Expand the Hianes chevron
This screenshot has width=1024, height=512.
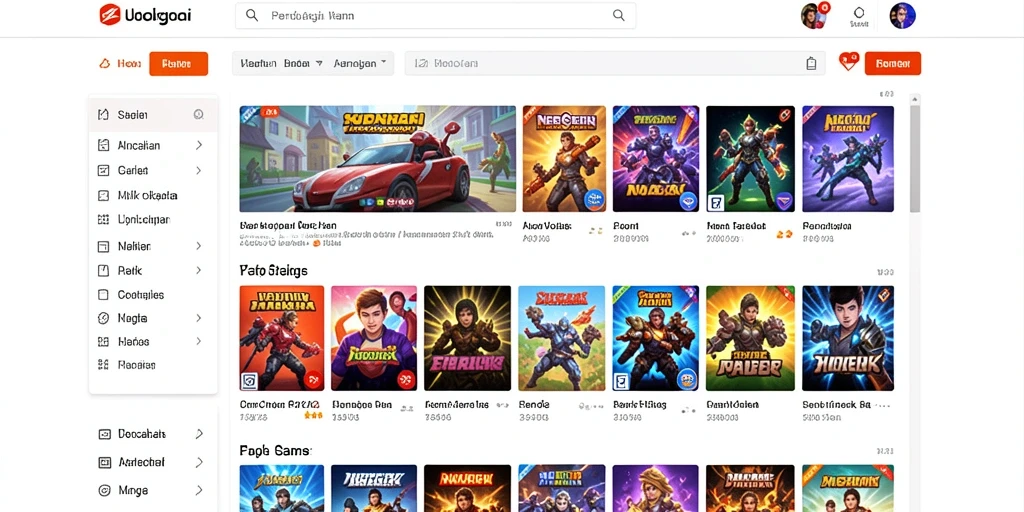coord(199,342)
